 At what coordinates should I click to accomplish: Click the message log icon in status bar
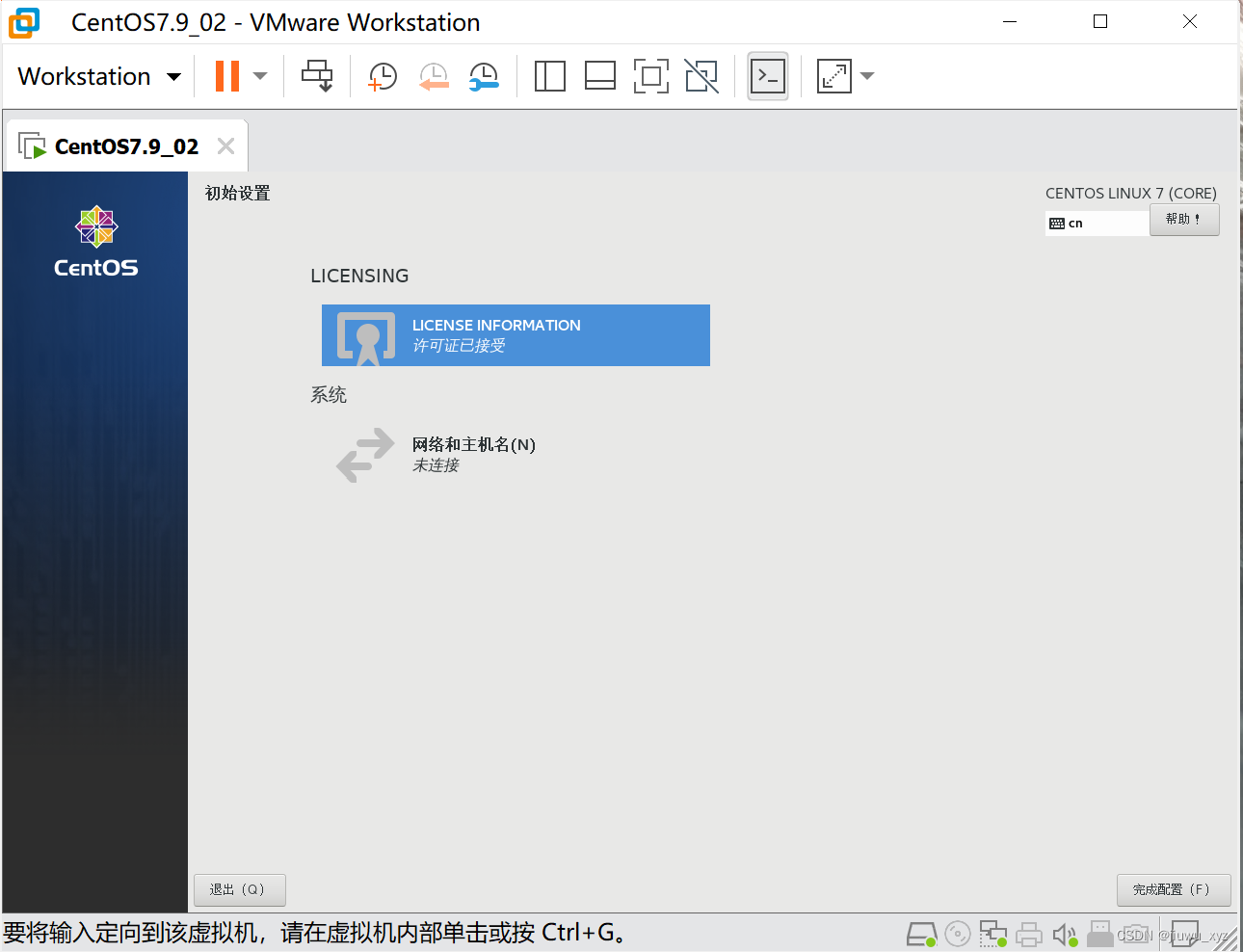pos(1185,934)
